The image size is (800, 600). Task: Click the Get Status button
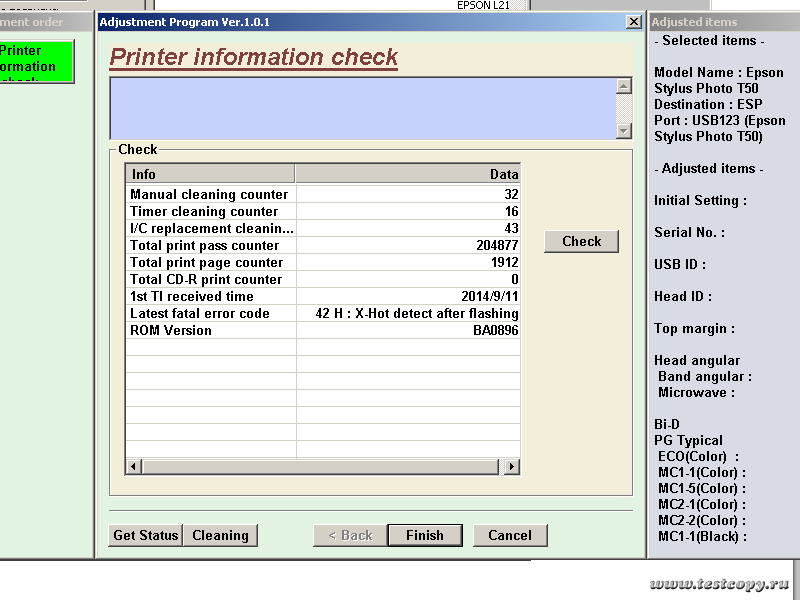(145, 535)
